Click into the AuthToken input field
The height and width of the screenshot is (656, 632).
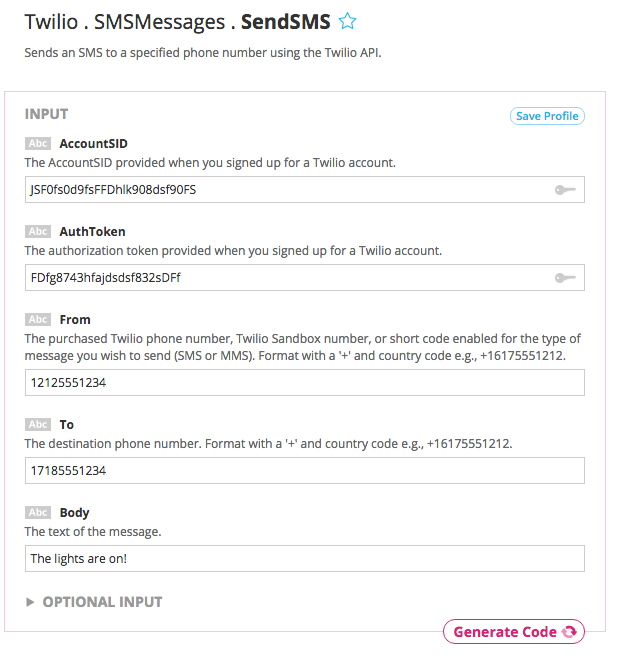[x=290, y=278]
